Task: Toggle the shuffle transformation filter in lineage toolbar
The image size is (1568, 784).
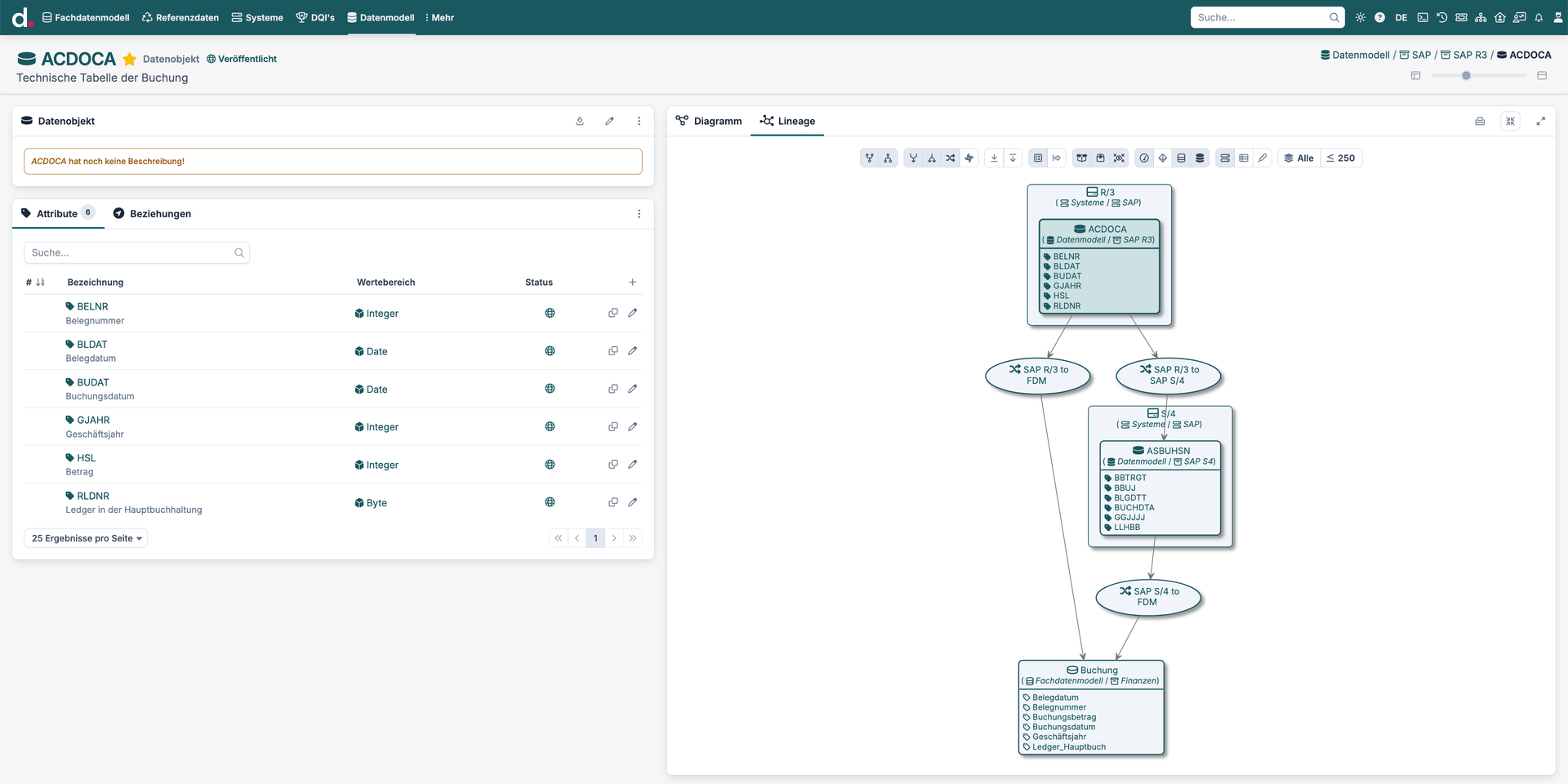Action: (x=951, y=158)
